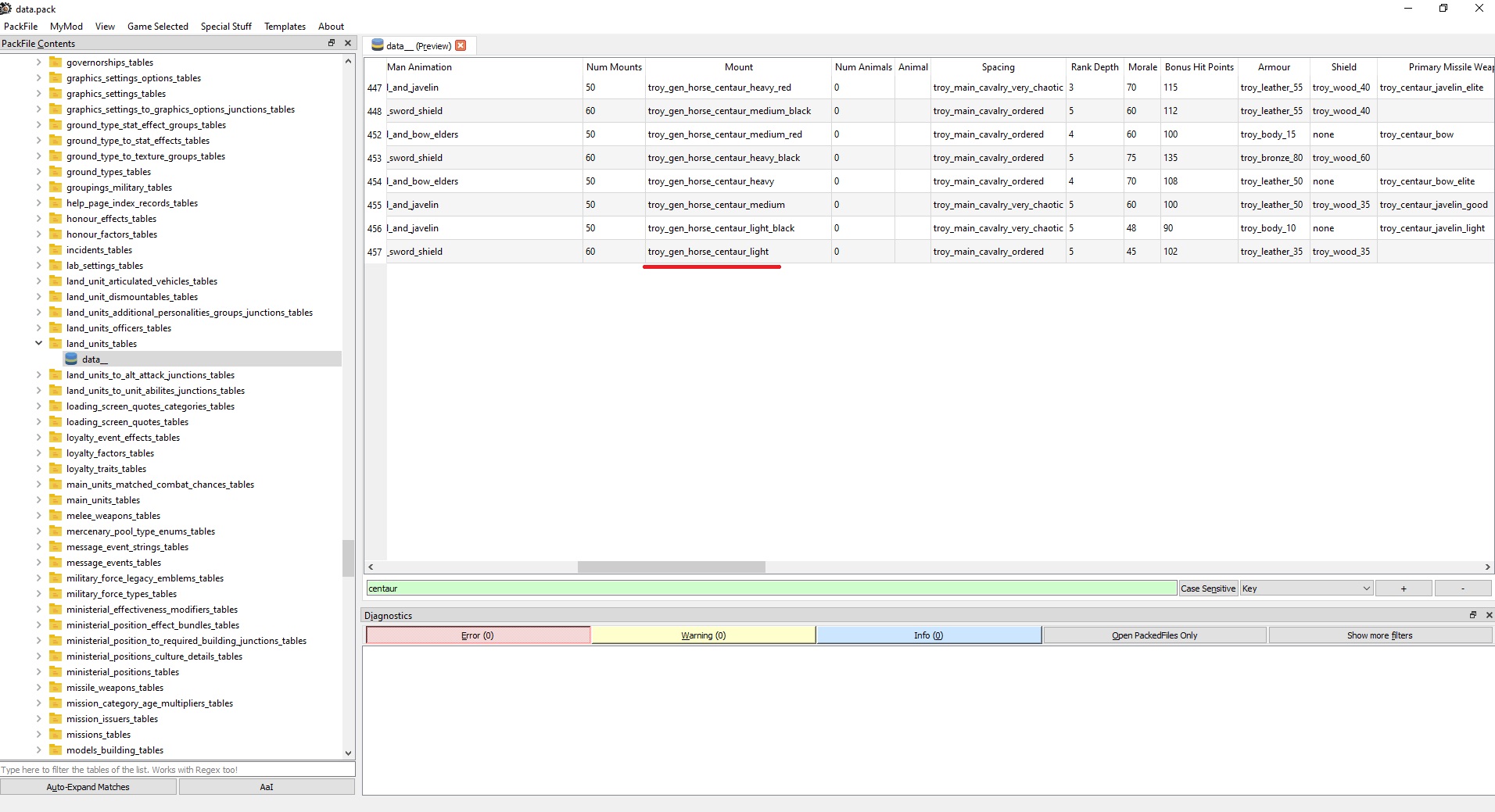Image resolution: width=1495 pixels, height=812 pixels.
Task: Open the Templates menu
Action: click(285, 26)
